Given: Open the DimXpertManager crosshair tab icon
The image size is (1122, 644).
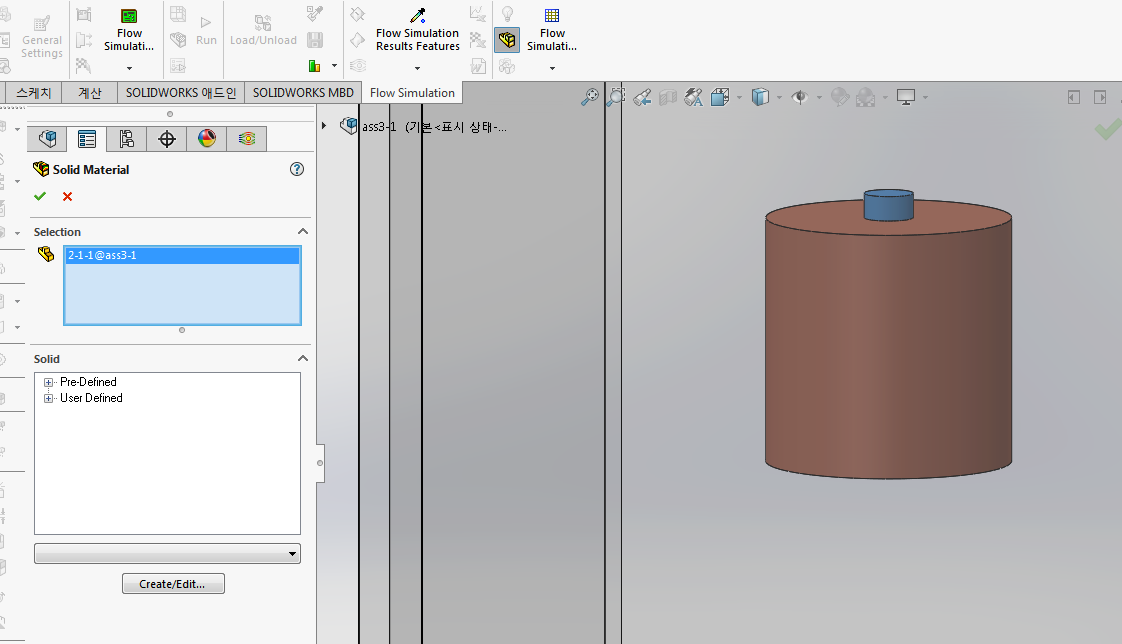Looking at the screenshot, I should tap(167, 139).
